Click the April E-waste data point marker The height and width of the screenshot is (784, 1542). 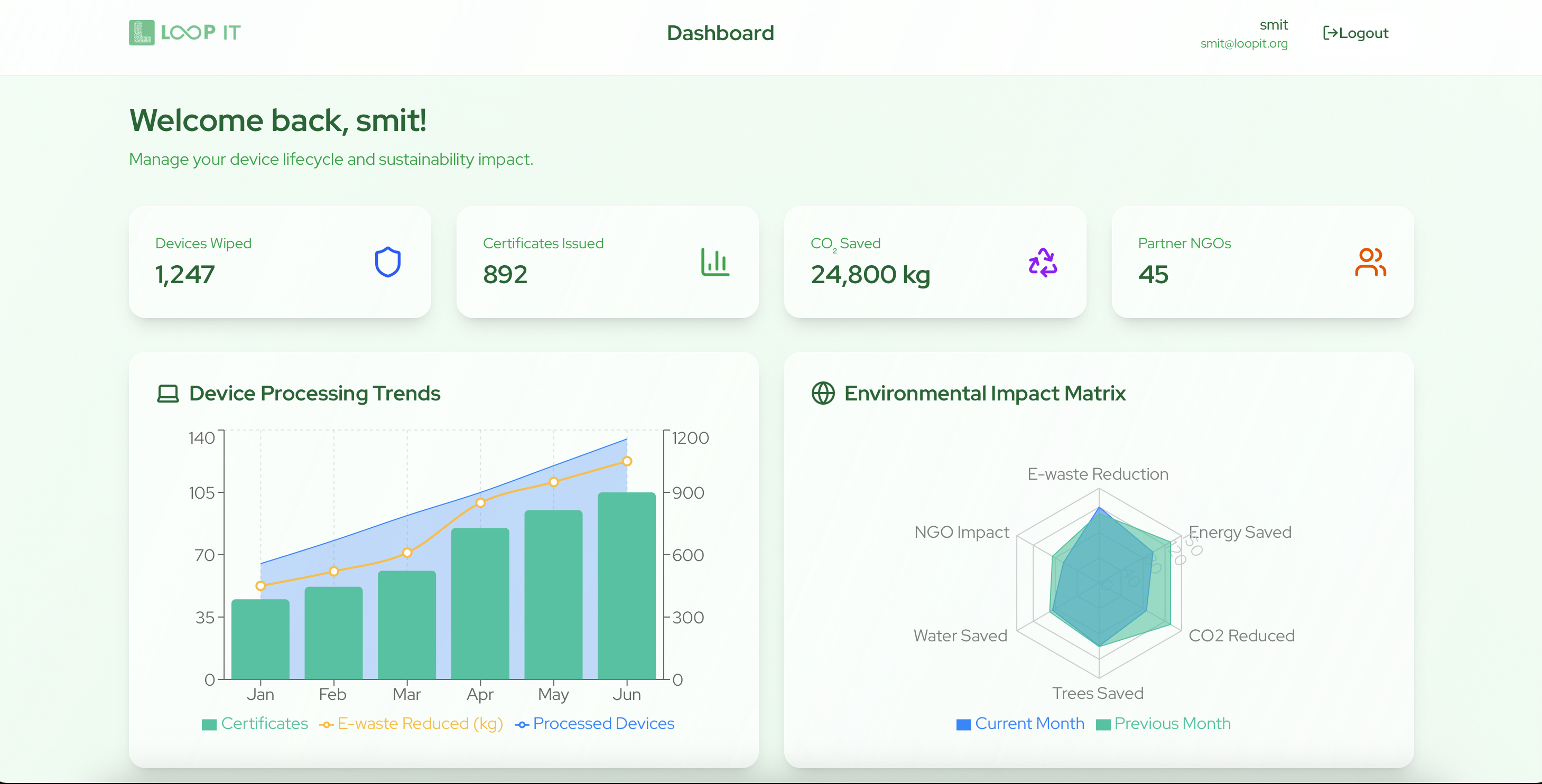480,503
